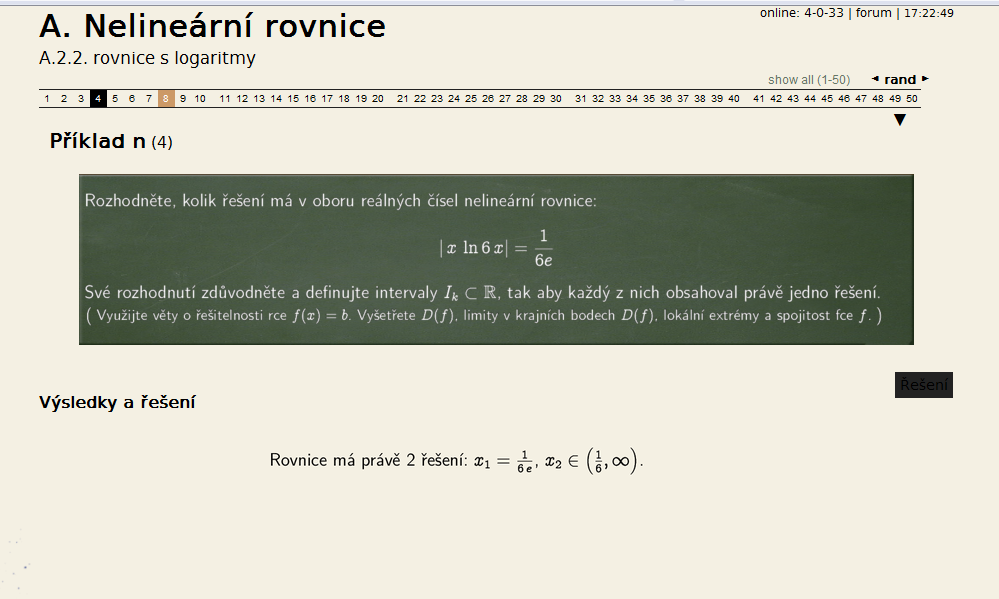Select show all (1-50) link

tap(809, 80)
